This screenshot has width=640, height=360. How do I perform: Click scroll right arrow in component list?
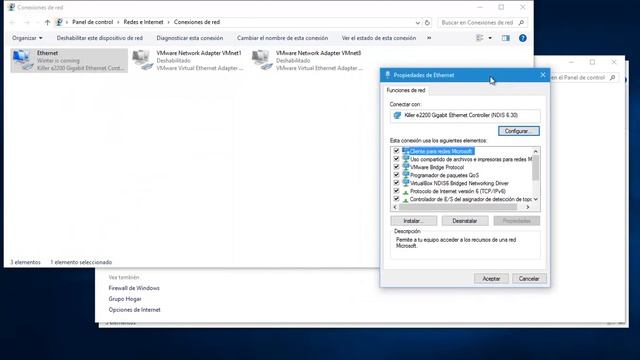[x=528, y=207]
